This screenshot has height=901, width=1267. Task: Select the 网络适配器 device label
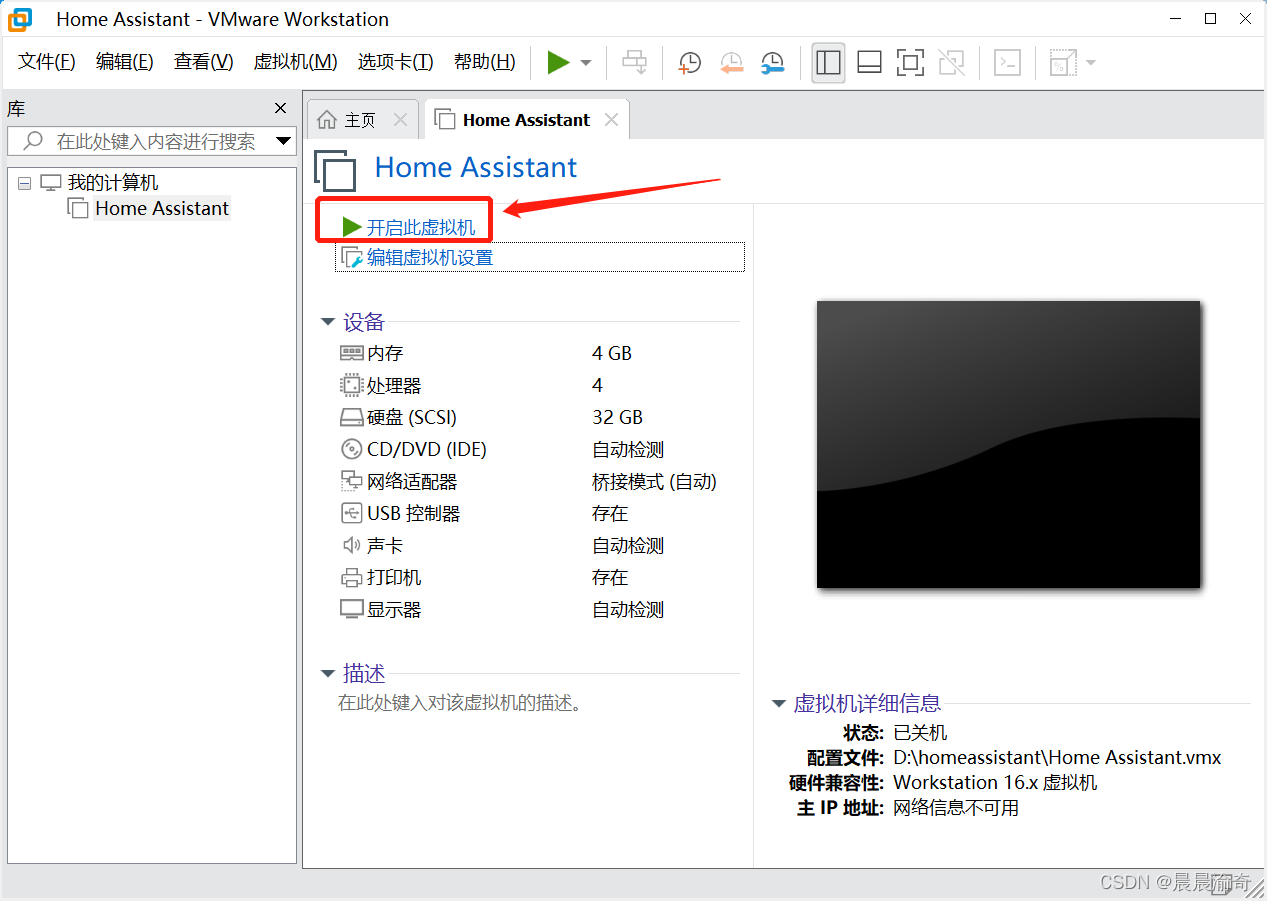(x=412, y=481)
